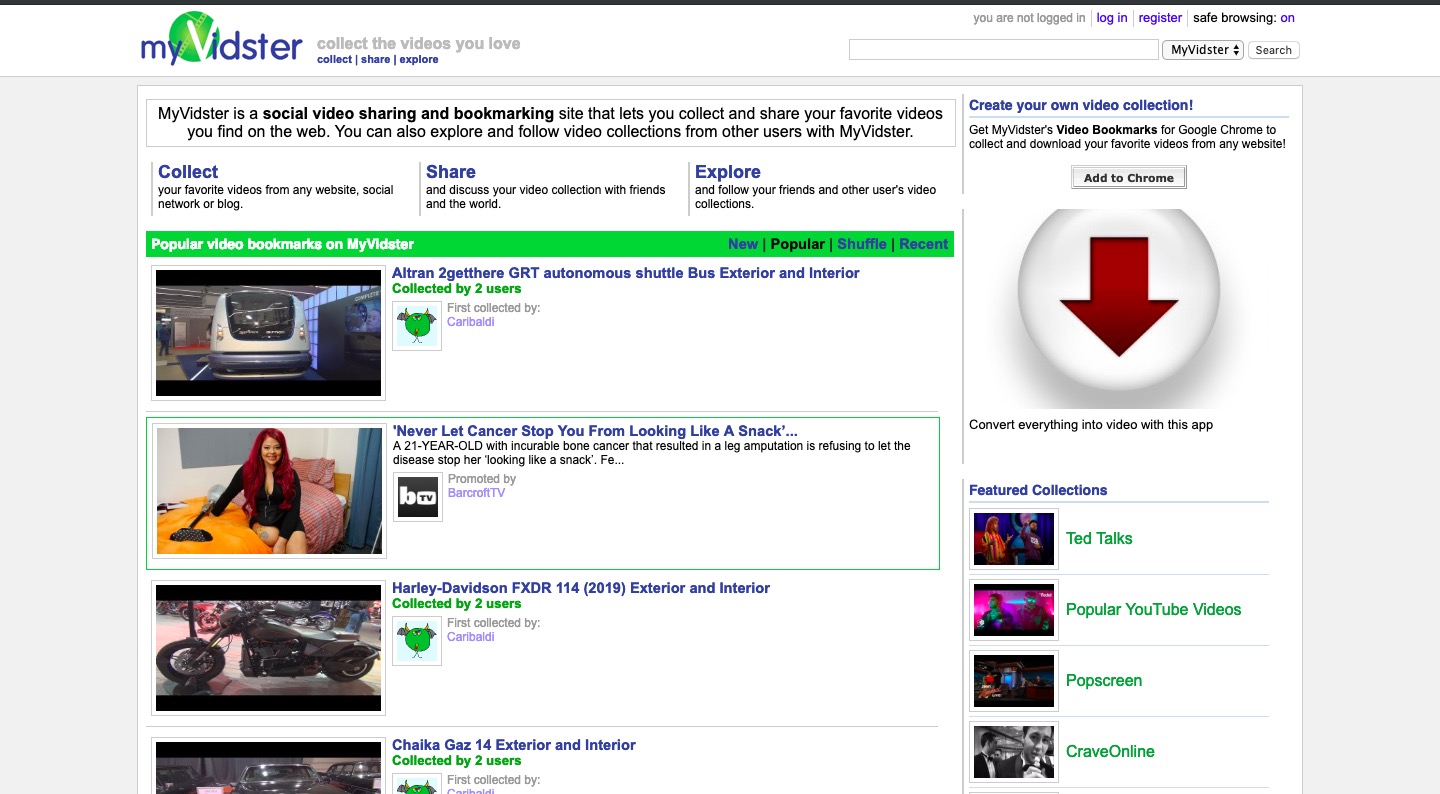This screenshot has height=794, width=1440.
Task: Click 'Collected by 2 users' under Chaika Gaz
Action: click(x=457, y=761)
